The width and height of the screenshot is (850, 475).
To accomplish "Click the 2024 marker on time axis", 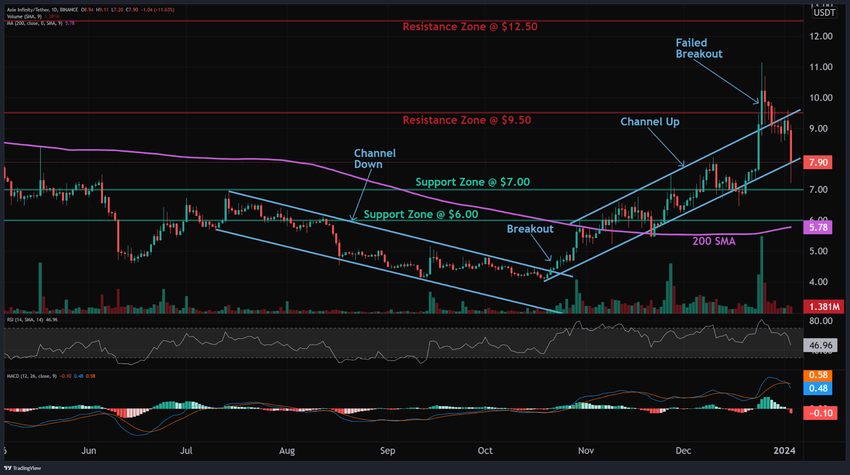I will click(x=784, y=451).
